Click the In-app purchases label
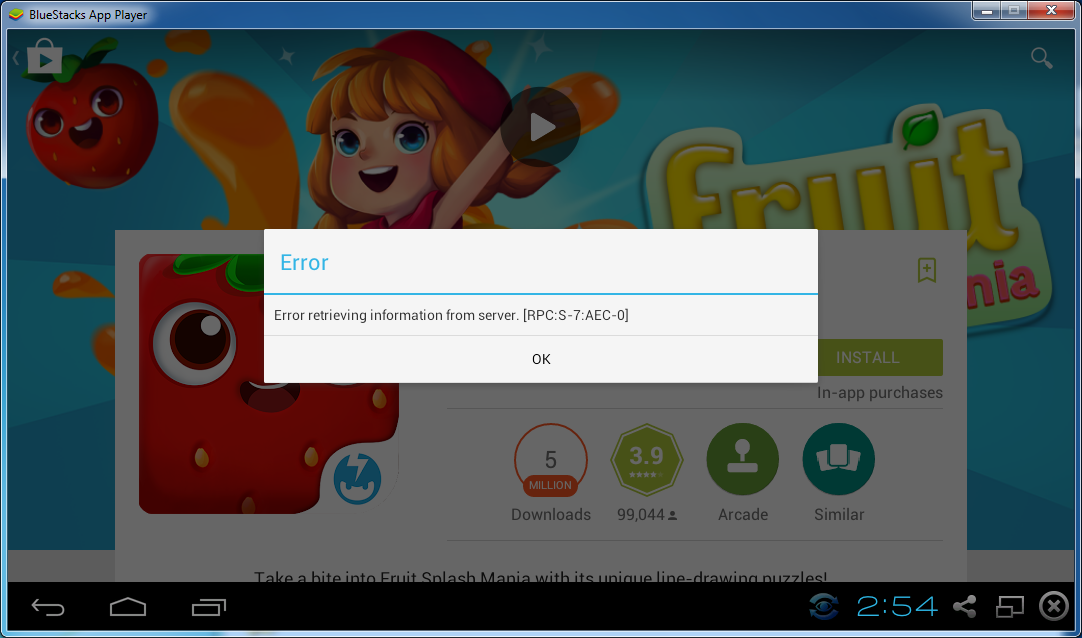Screen dimensions: 1082x638 880,393
